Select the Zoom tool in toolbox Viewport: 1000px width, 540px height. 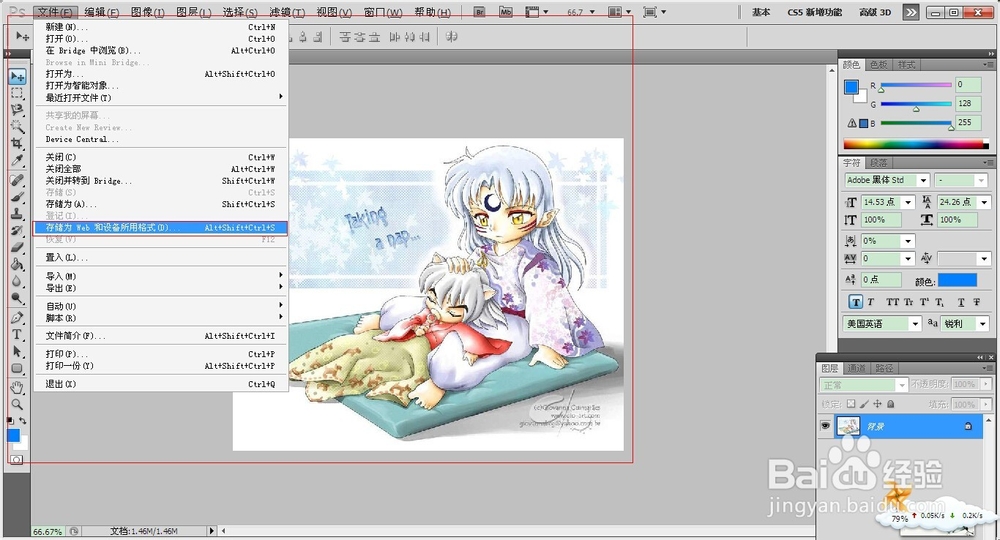coord(17,404)
